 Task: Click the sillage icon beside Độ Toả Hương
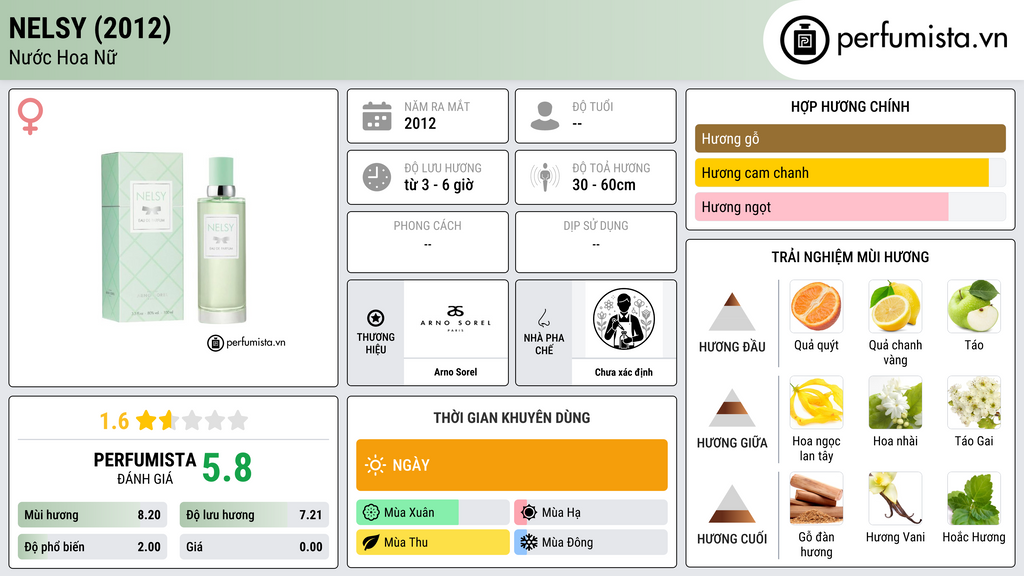click(545, 177)
